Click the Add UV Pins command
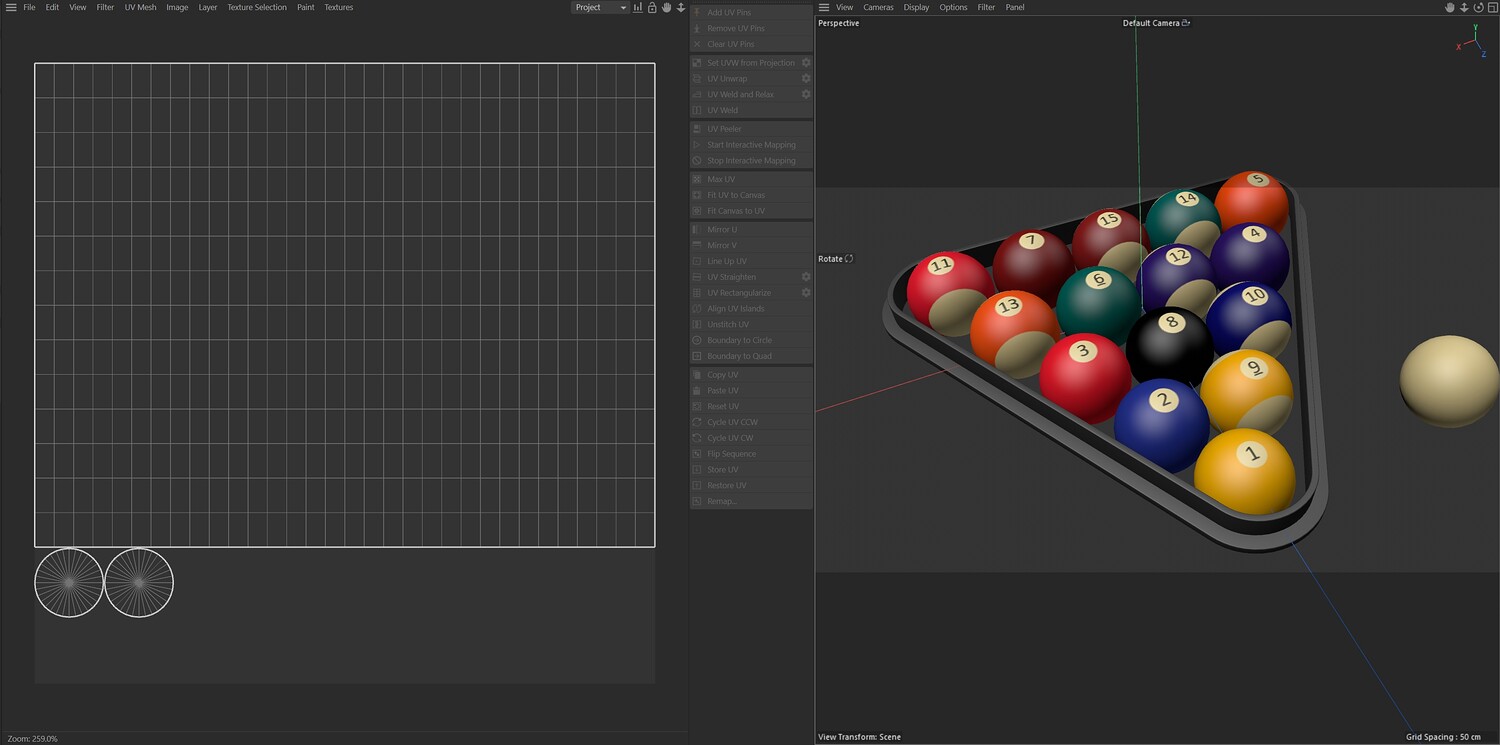Screen dimensions: 1500x745 [751, 12]
